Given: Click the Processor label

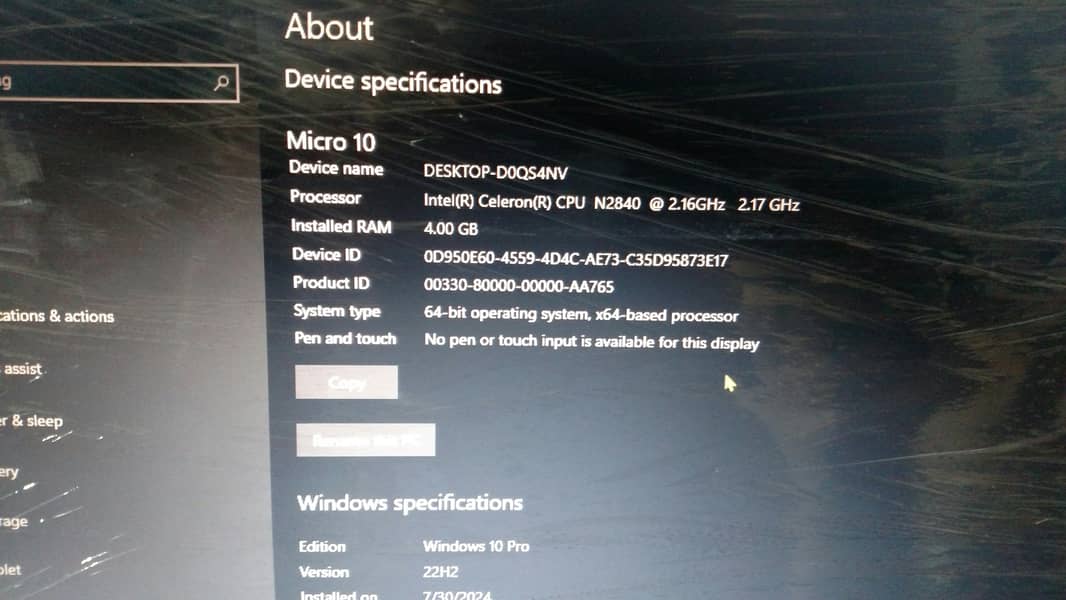Looking at the screenshot, I should coord(326,197).
